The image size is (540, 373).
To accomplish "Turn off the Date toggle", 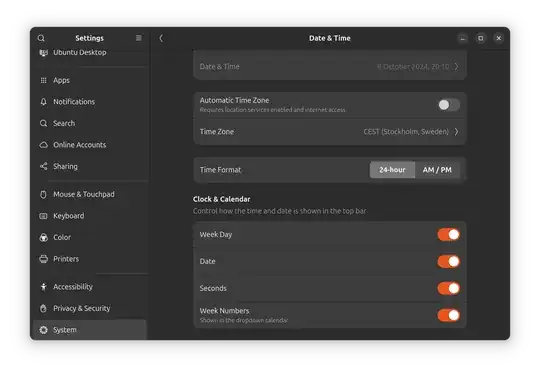I will pyautogui.click(x=449, y=261).
